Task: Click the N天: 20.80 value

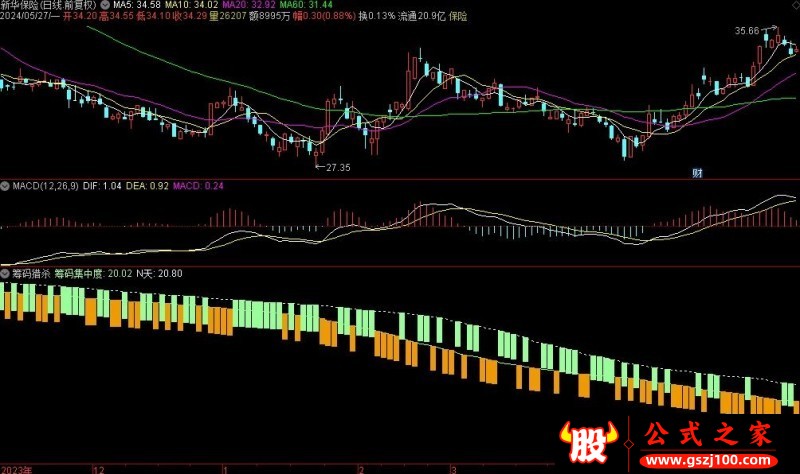Action: (159, 273)
